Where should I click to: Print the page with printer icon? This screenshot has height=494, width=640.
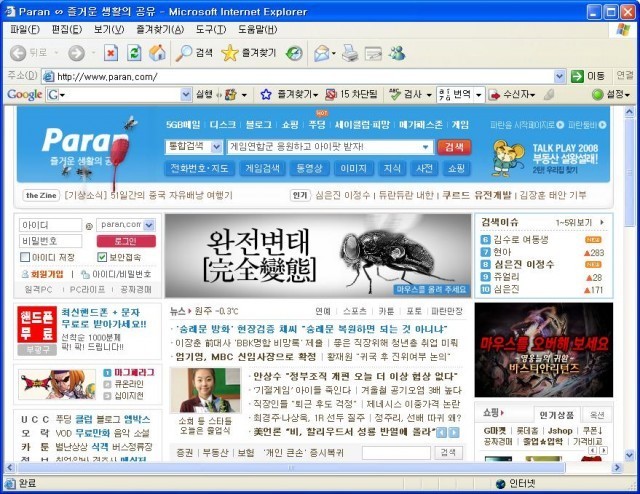(350, 53)
